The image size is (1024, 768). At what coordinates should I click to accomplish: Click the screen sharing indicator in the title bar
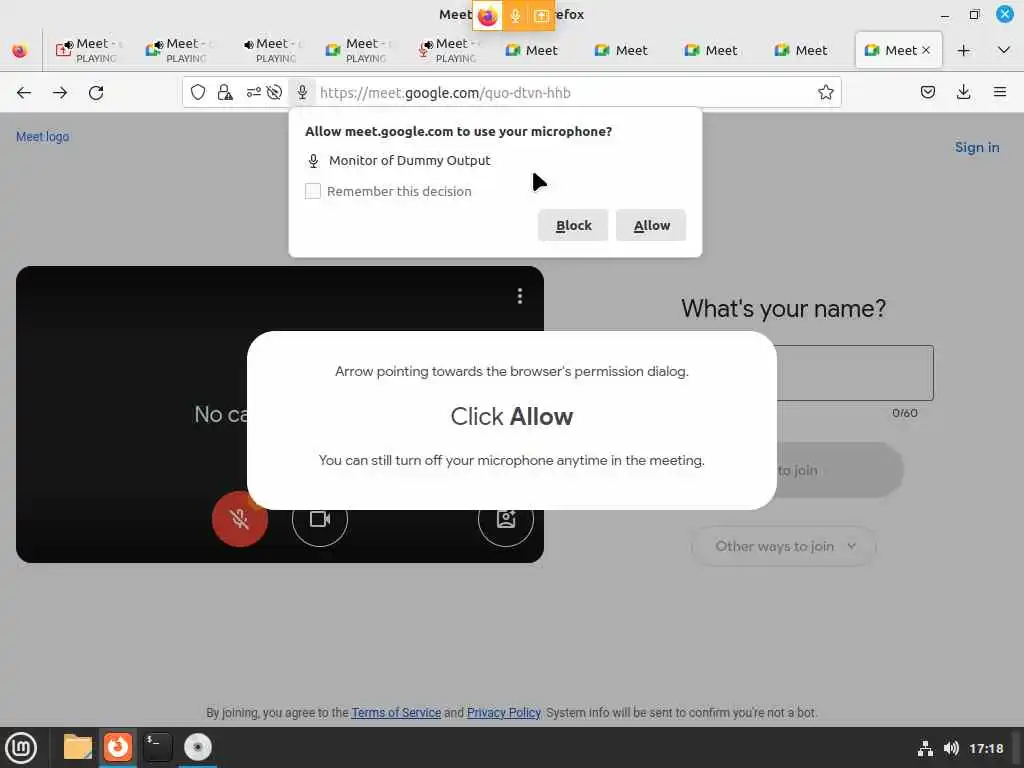click(x=541, y=16)
